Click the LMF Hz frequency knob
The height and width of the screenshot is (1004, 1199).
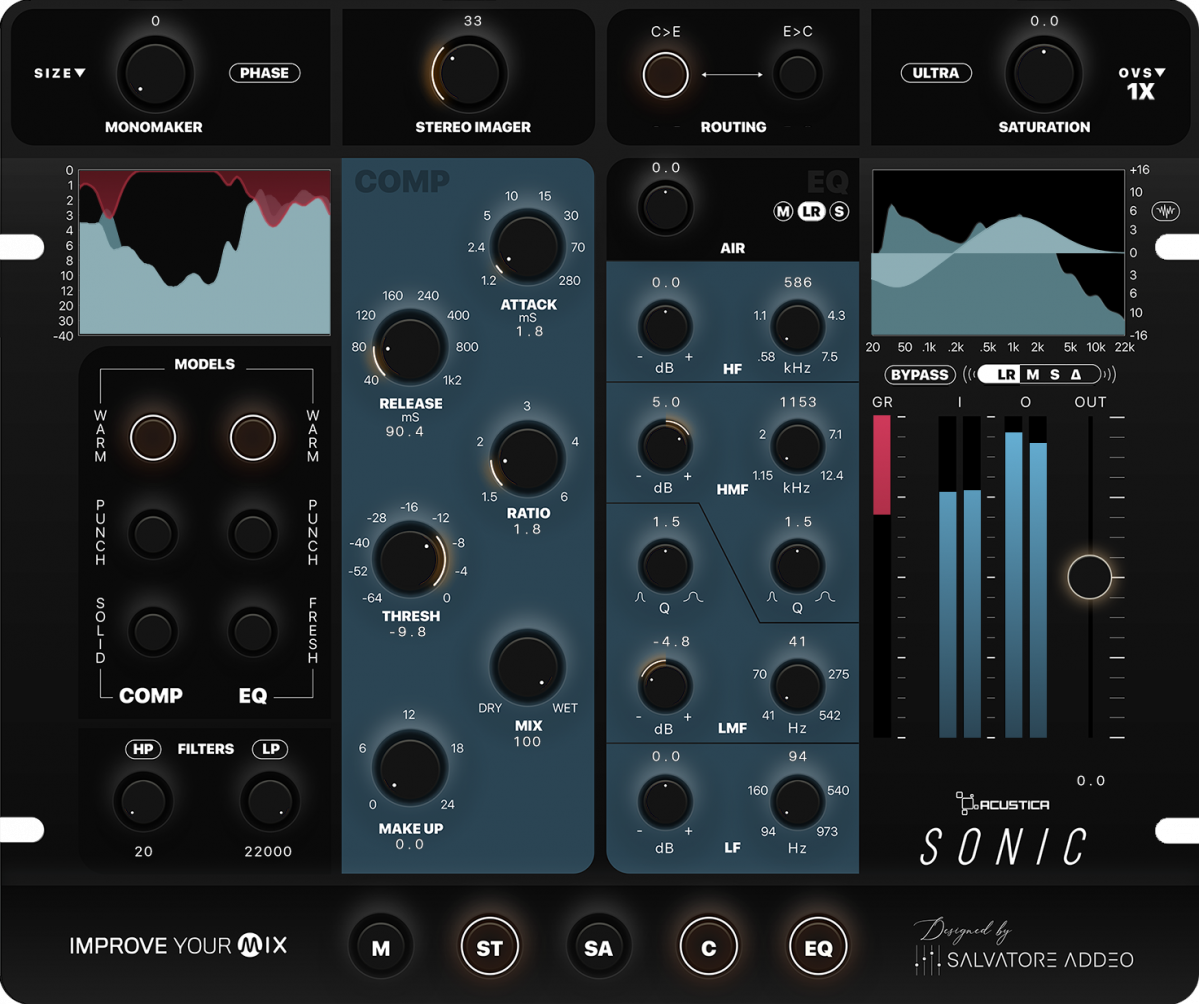click(x=797, y=686)
